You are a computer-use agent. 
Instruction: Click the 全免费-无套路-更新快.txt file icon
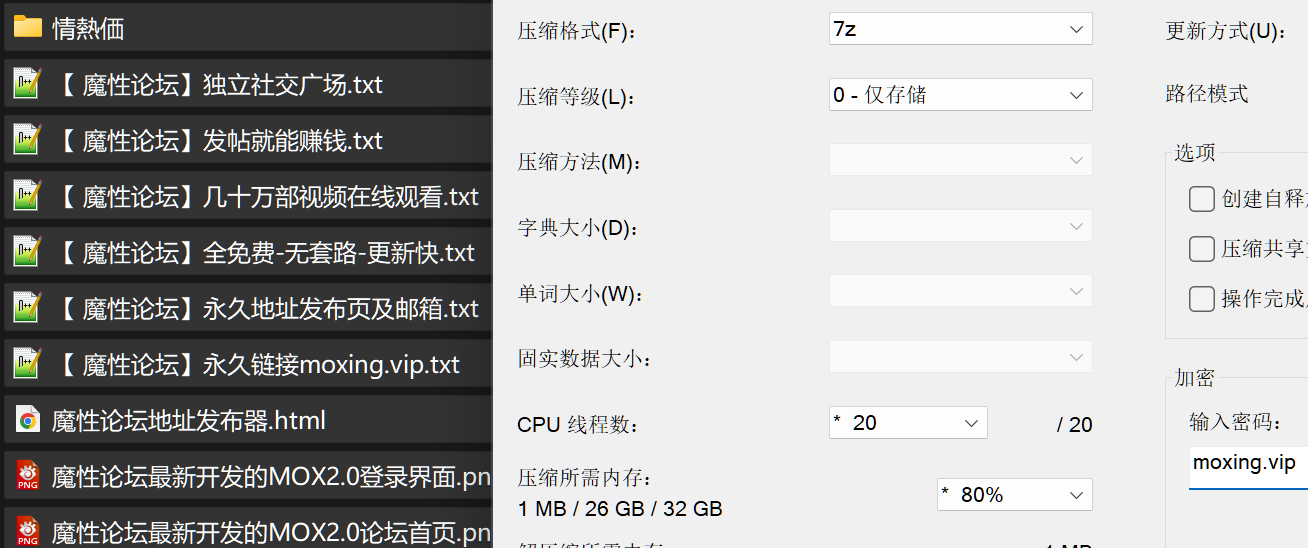tap(27, 252)
